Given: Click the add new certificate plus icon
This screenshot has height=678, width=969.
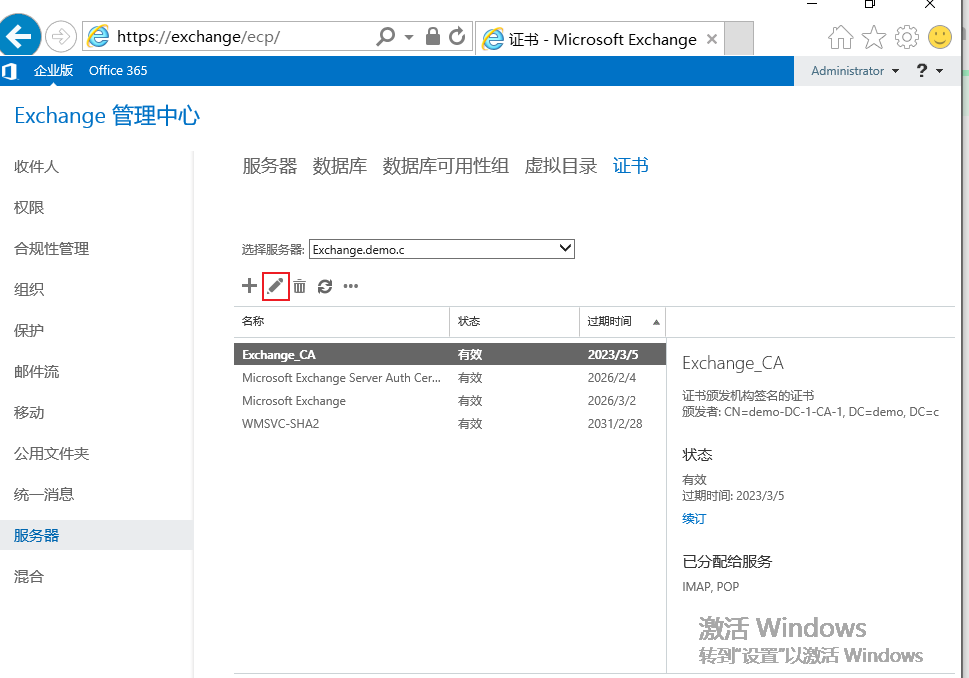Looking at the screenshot, I should pyautogui.click(x=249, y=286).
